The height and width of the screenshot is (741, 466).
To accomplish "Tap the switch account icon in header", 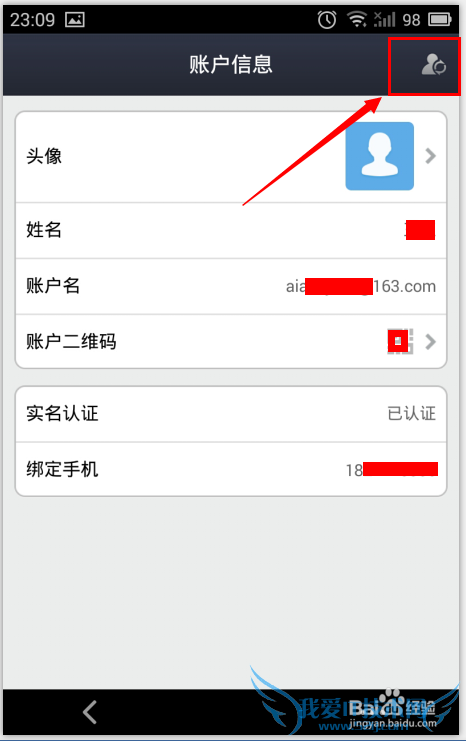I will click(x=433, y=65).
